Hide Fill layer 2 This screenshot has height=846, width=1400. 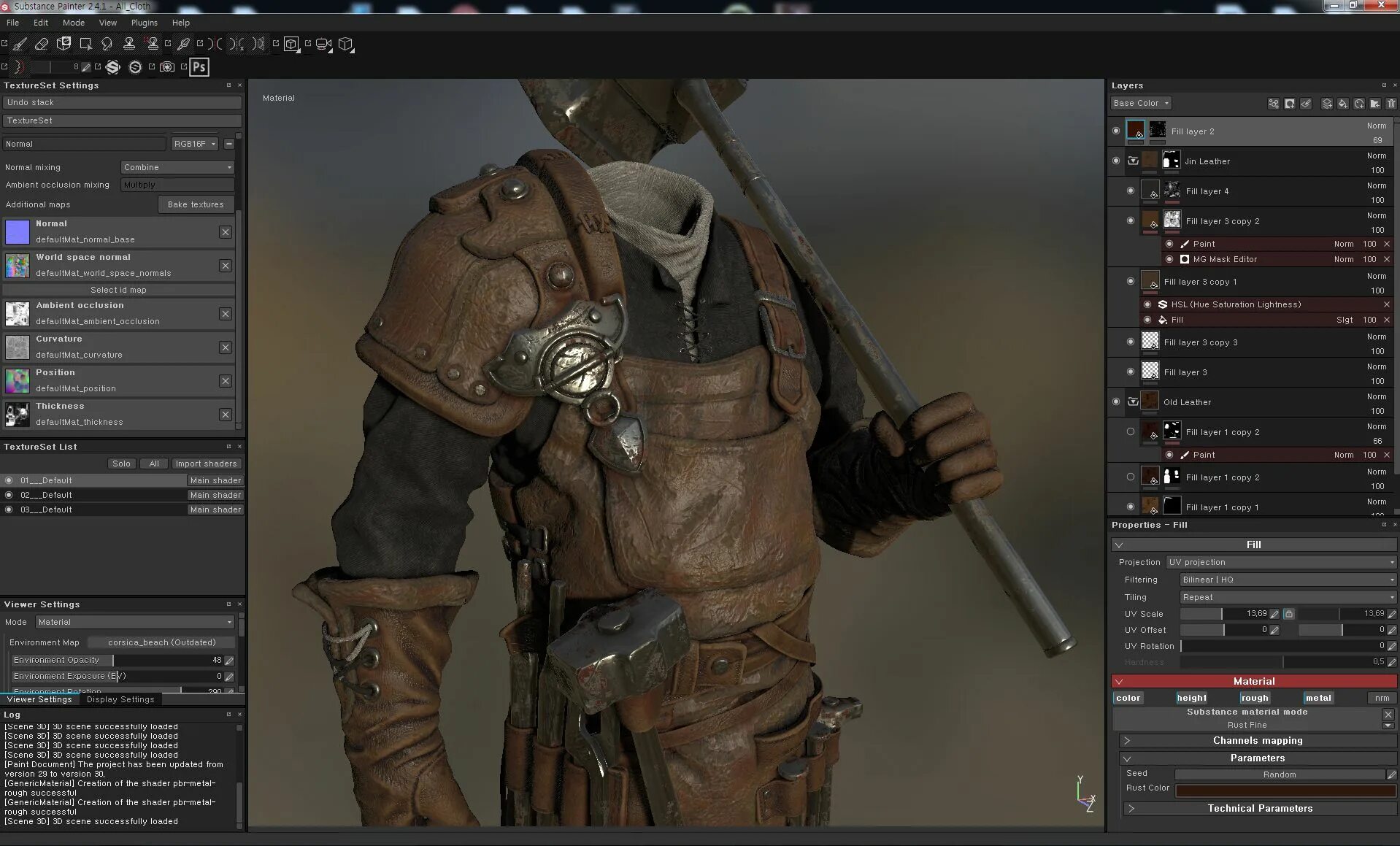point(1116,131)
